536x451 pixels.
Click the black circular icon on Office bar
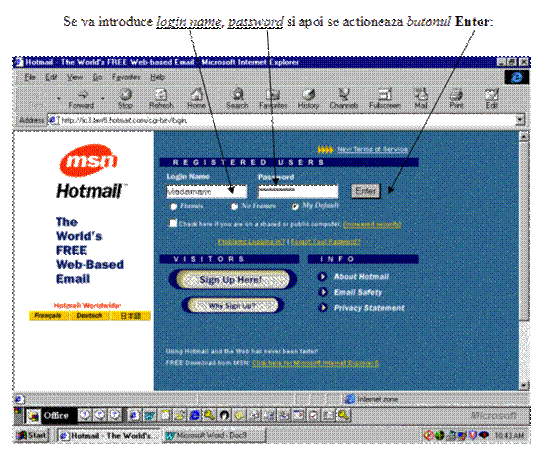coord(224,415)
